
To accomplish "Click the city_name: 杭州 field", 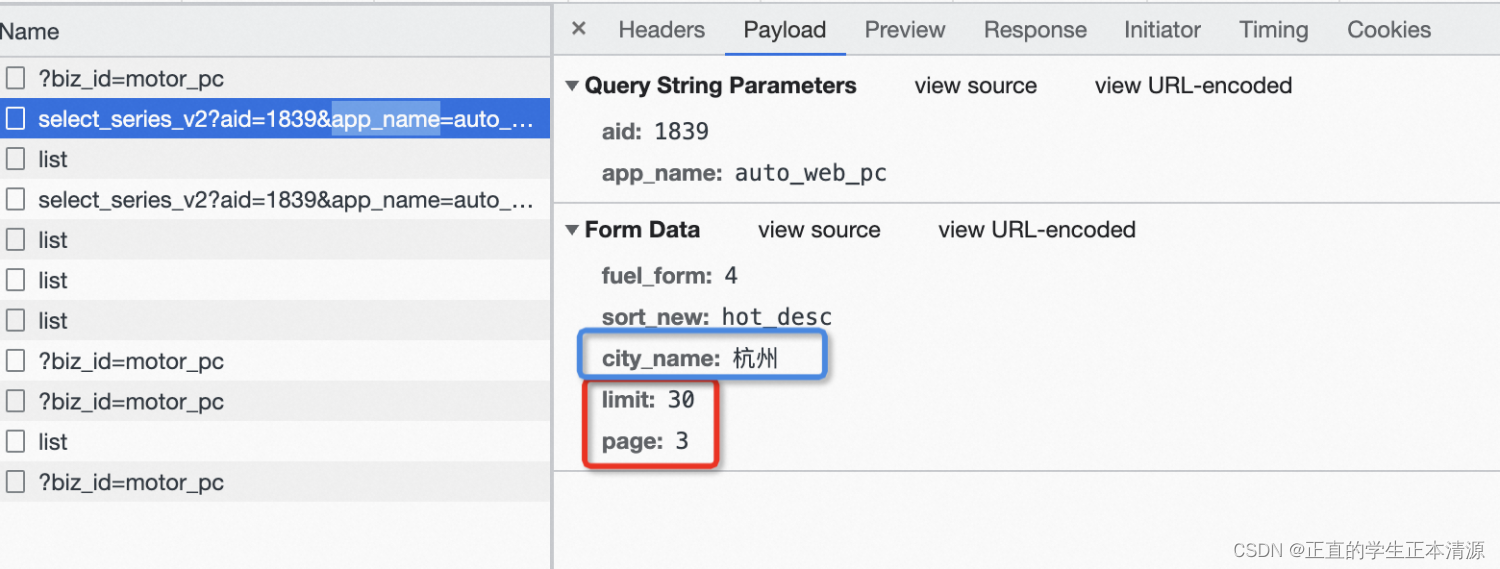I will (690, 358).
